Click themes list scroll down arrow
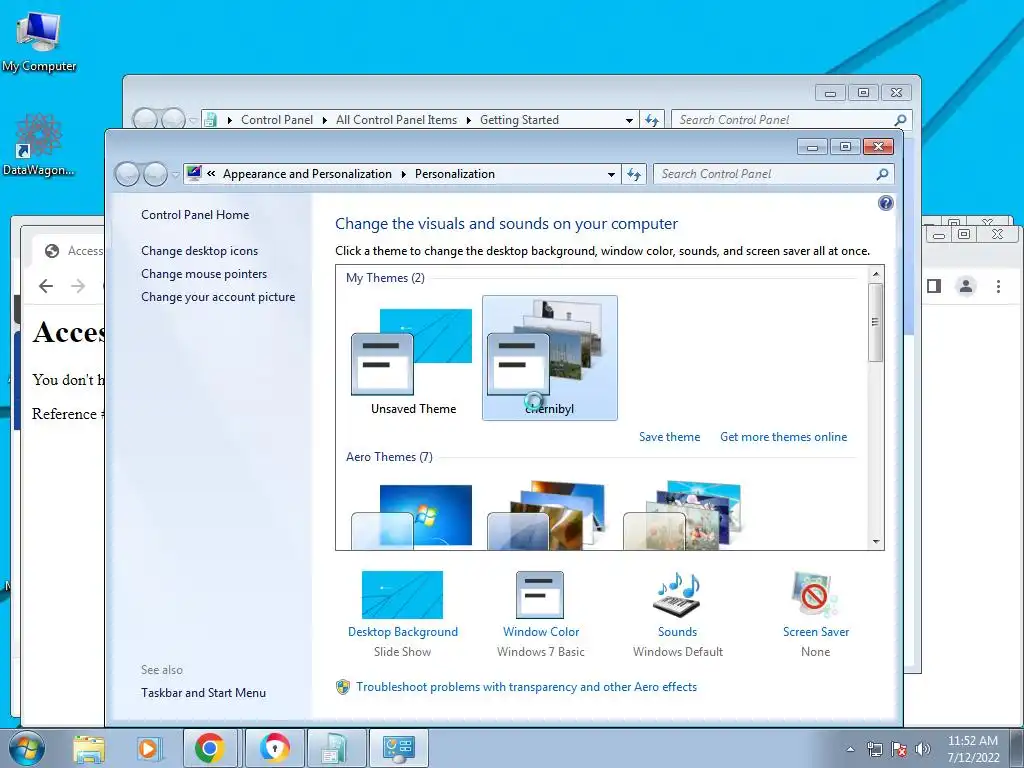Viewport: 1024px width, 768px height. (x=876, y=542)
